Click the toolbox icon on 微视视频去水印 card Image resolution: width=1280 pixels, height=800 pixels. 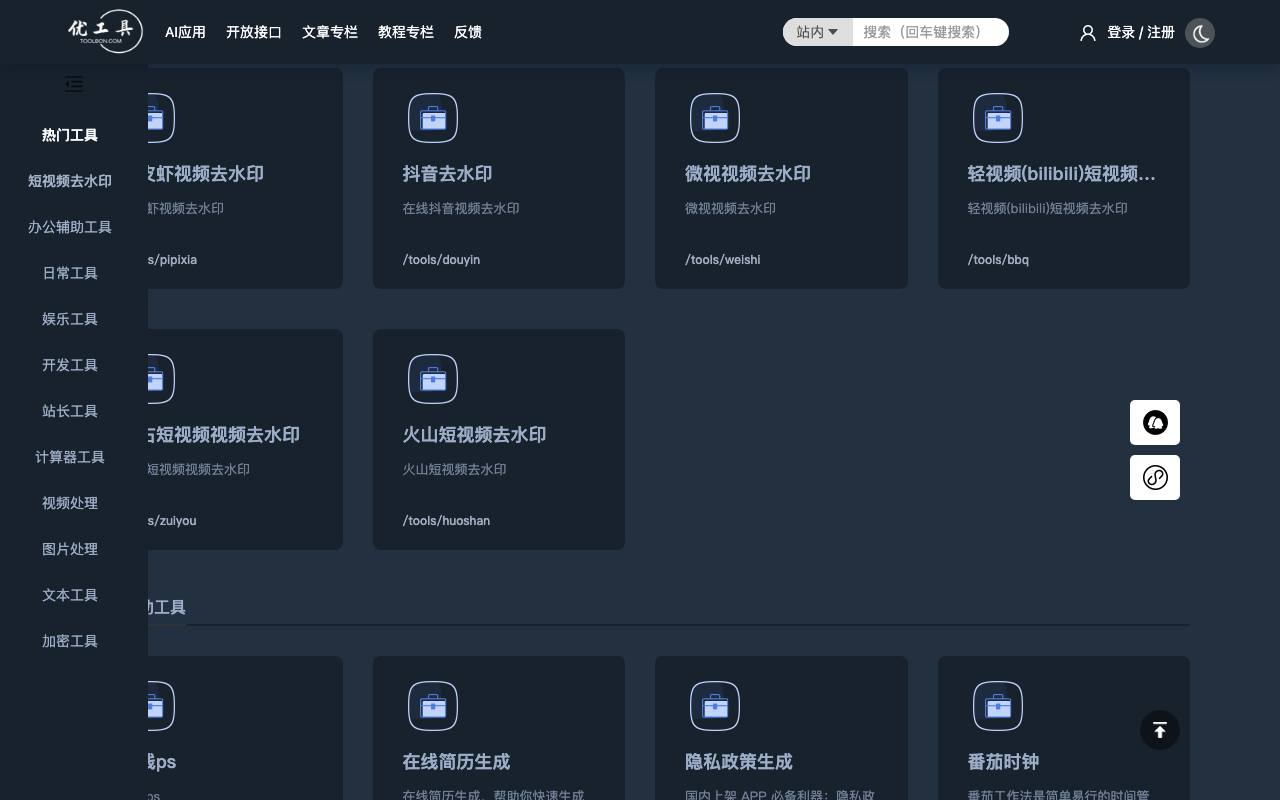coord(715,118)
